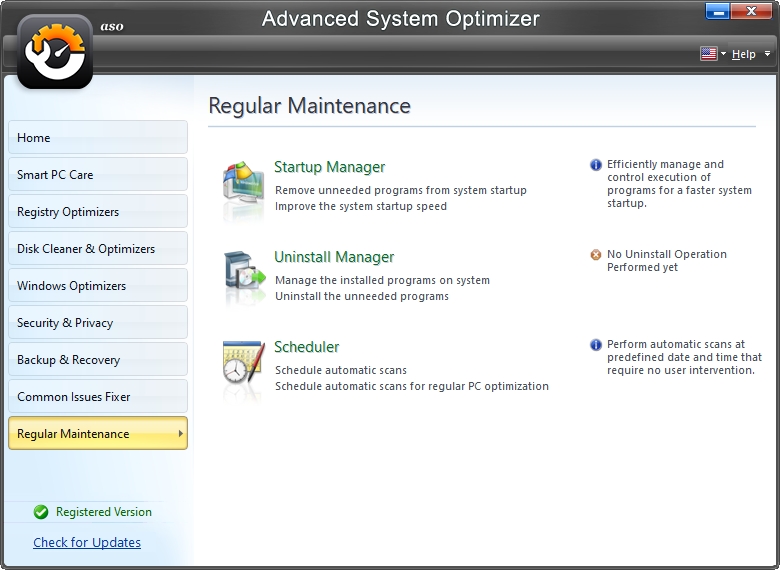Expand the Regular Maintenance arrow in sidebar
Viewport: 780px width, 570px height.
180,434
